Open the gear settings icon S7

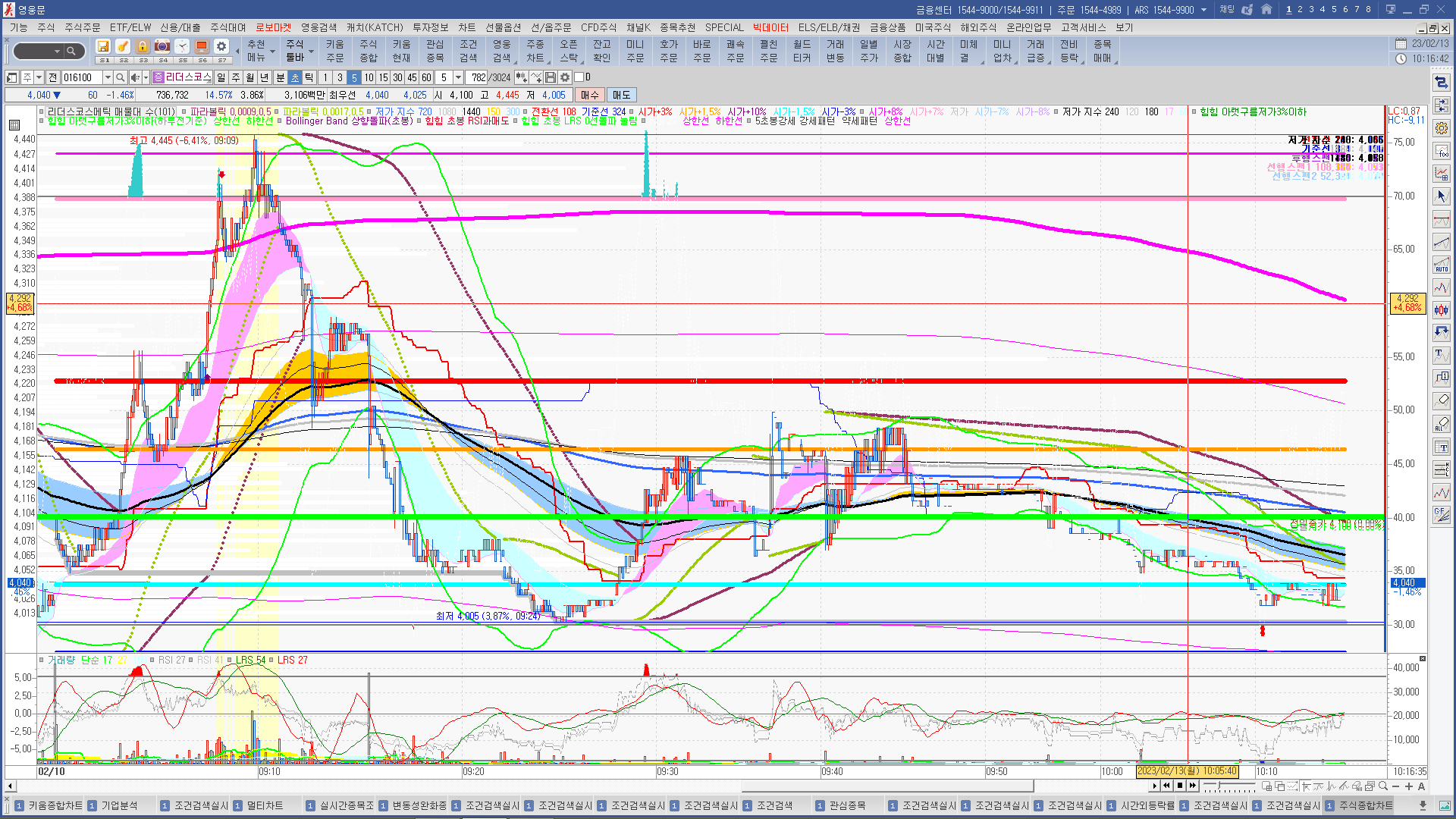click(x=221, y=47)
